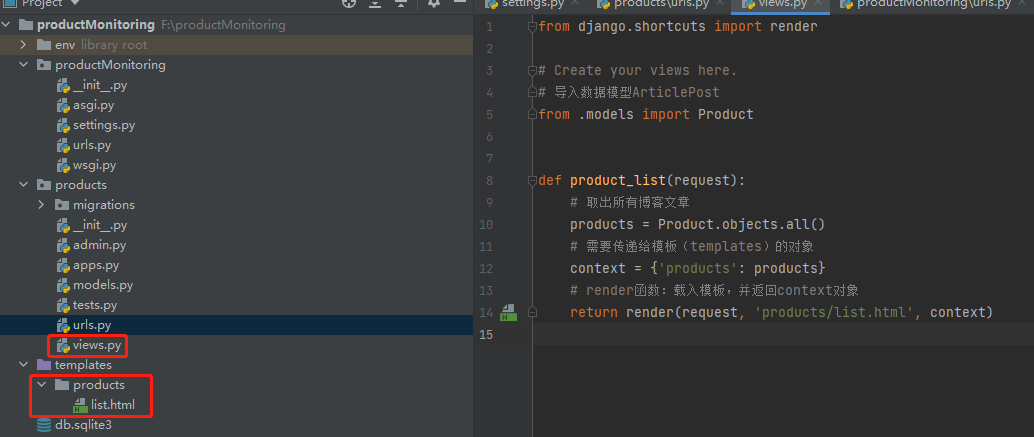Select views.py in the project tree
Screen dimensions: 1034x437
pyautogui.click(x=97, y=345)
